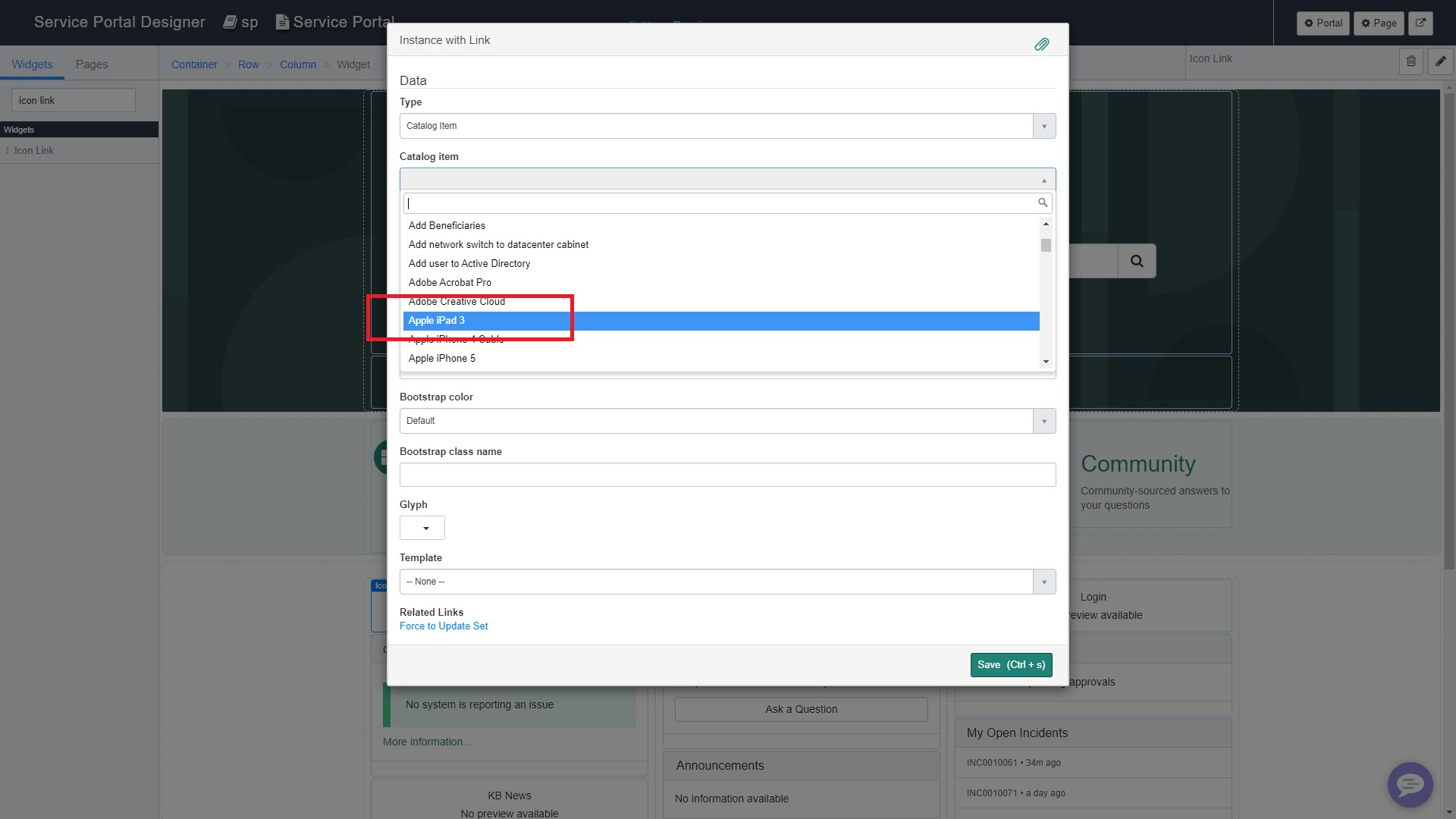Click the Ask a Question button

tap(801, 709)
